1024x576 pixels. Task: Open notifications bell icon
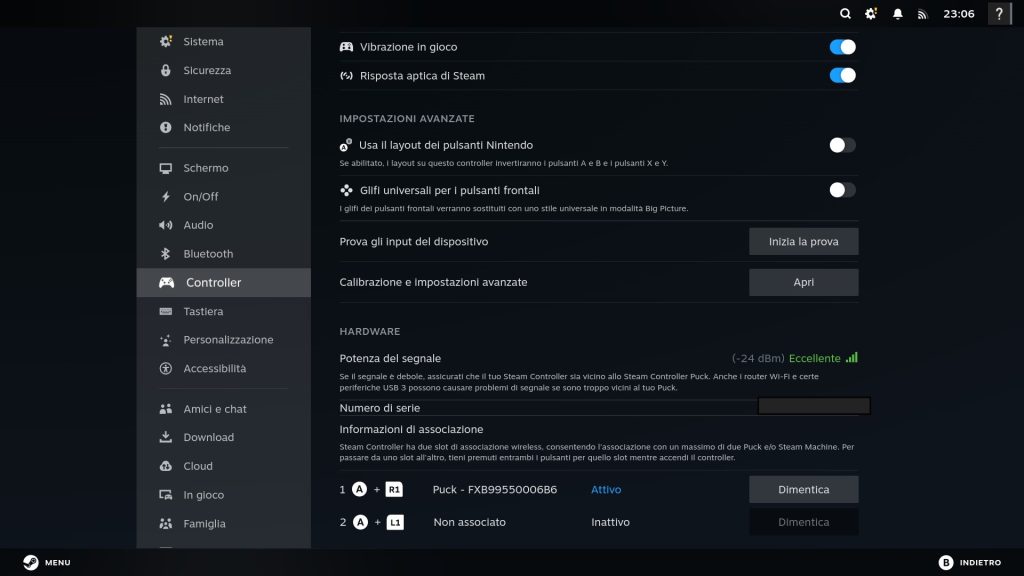pos(898,14)
